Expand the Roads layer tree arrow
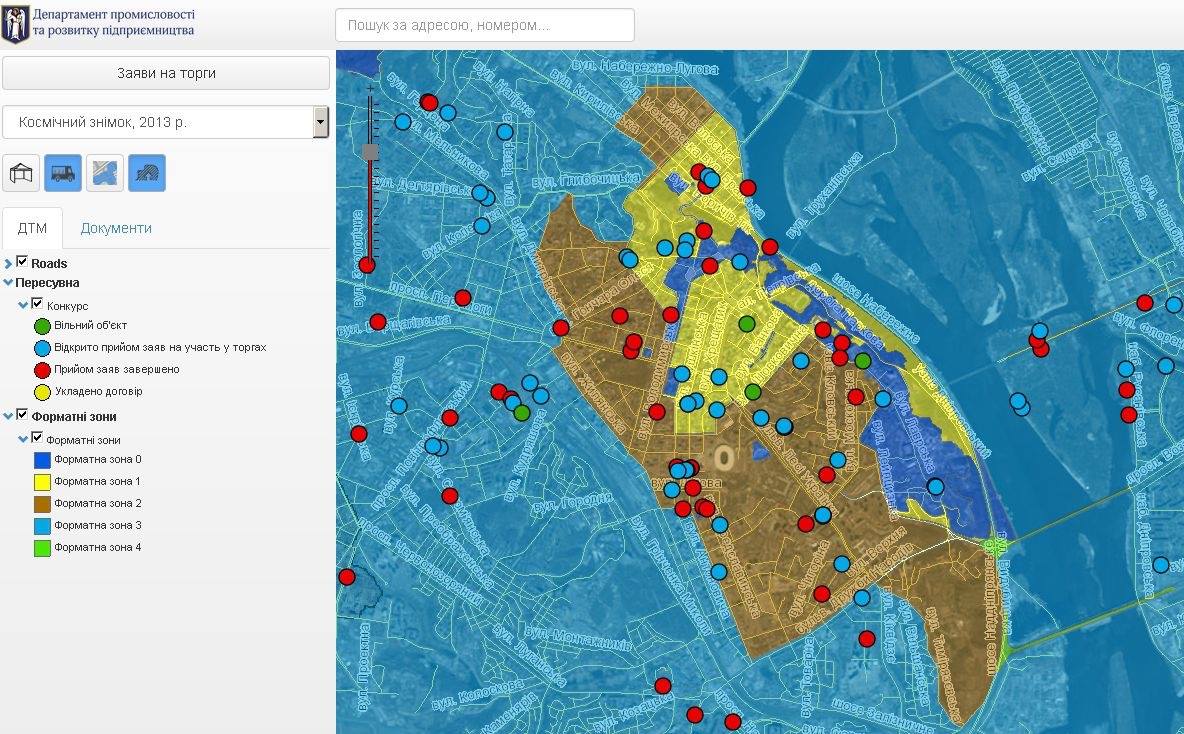 pyautogui.click(x=9, y=264)
